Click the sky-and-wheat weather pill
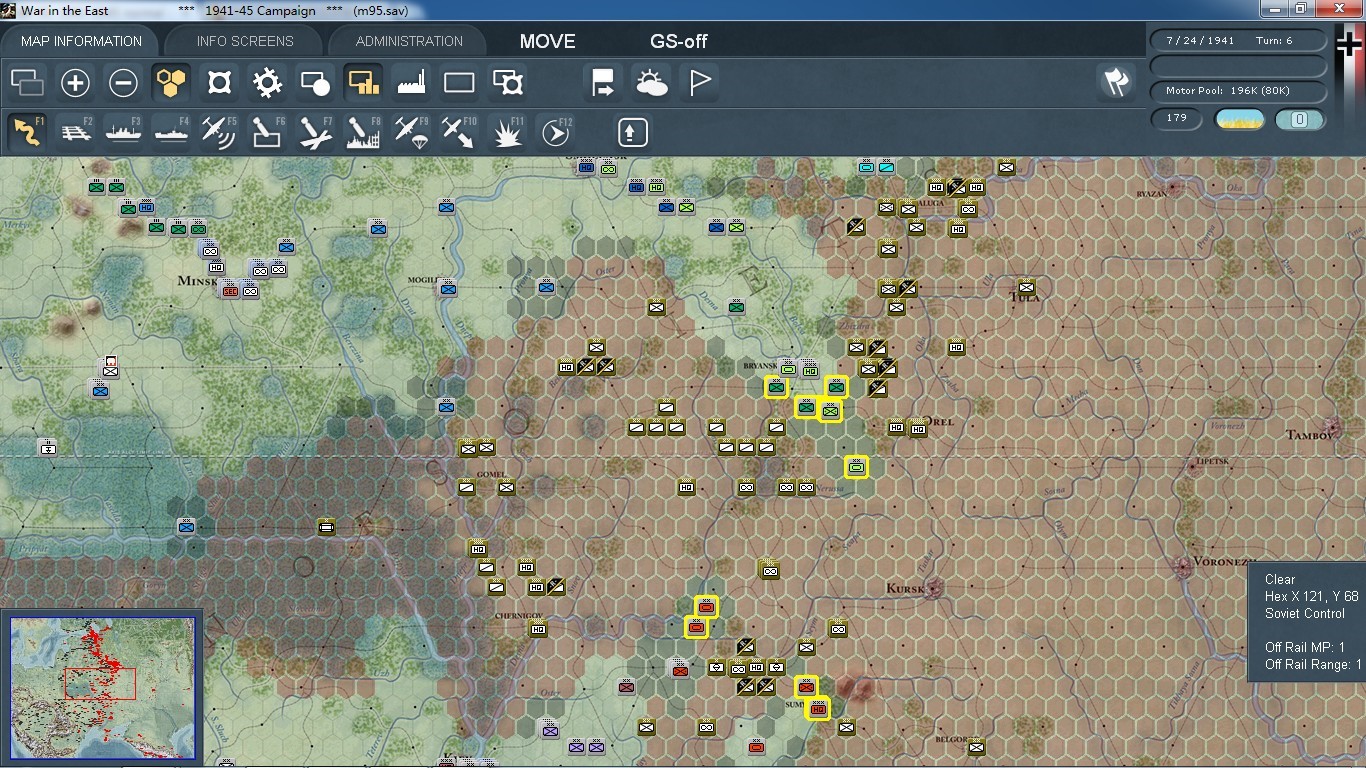The image size is (1366, 768). pos(1239,120)
